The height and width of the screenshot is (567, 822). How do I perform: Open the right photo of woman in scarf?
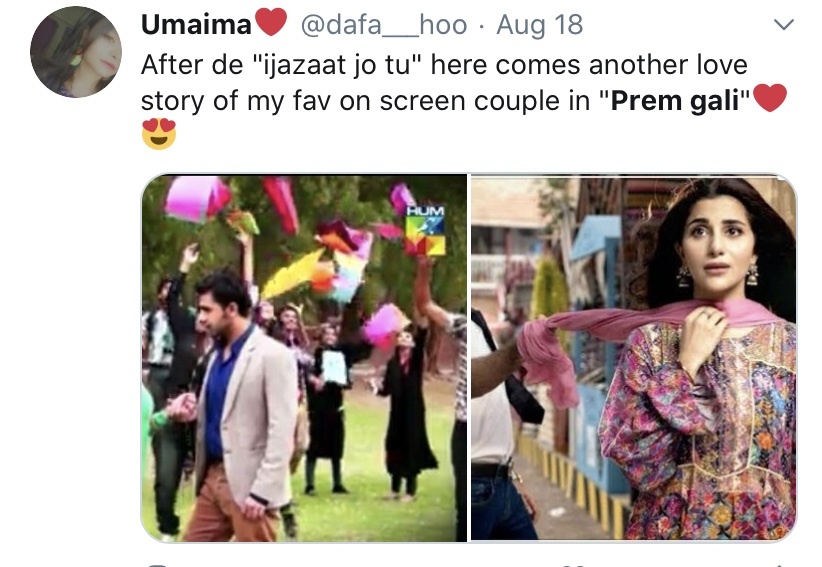point(634,358)
